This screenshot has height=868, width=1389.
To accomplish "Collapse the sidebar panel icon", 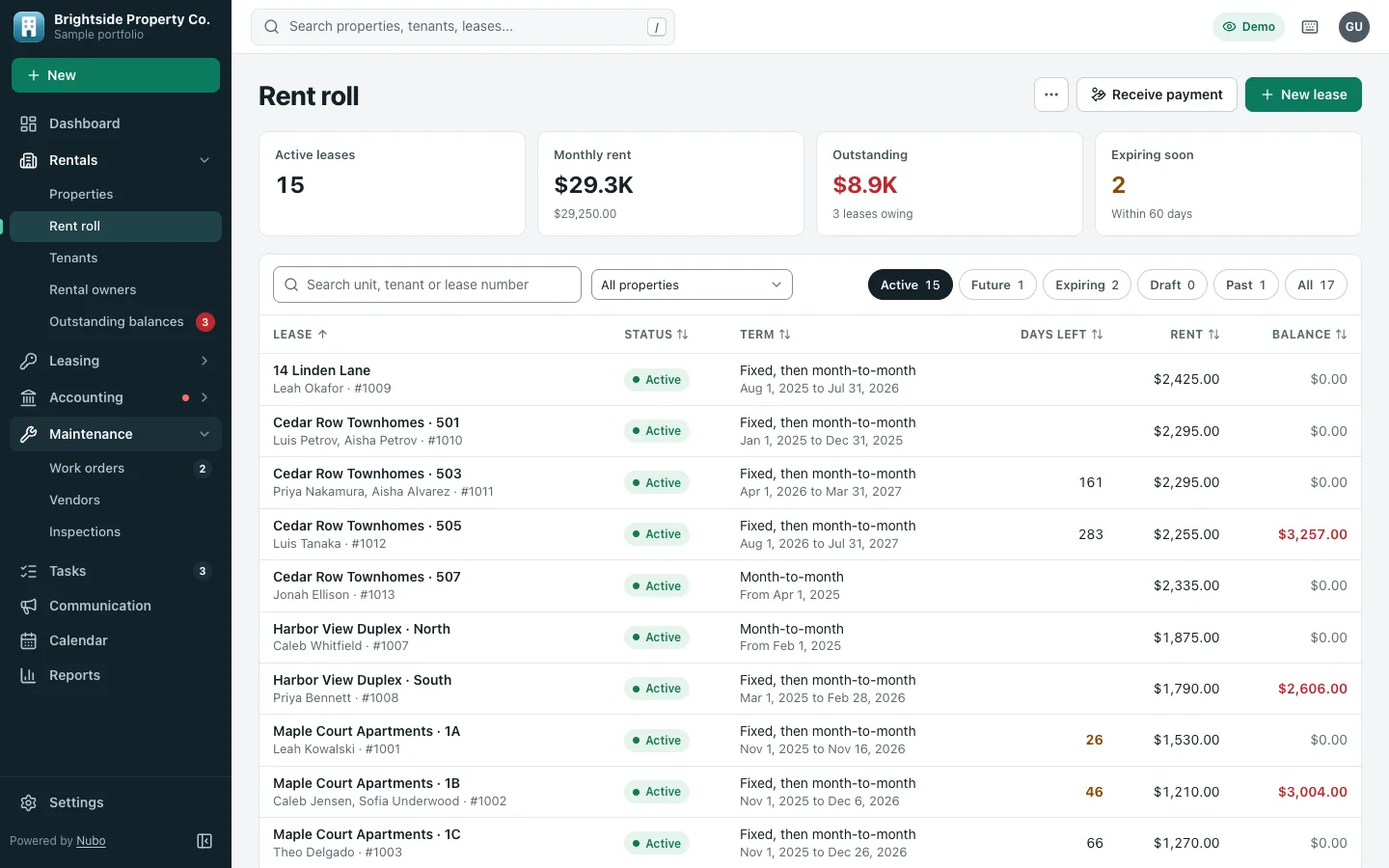I will [204, 841].
